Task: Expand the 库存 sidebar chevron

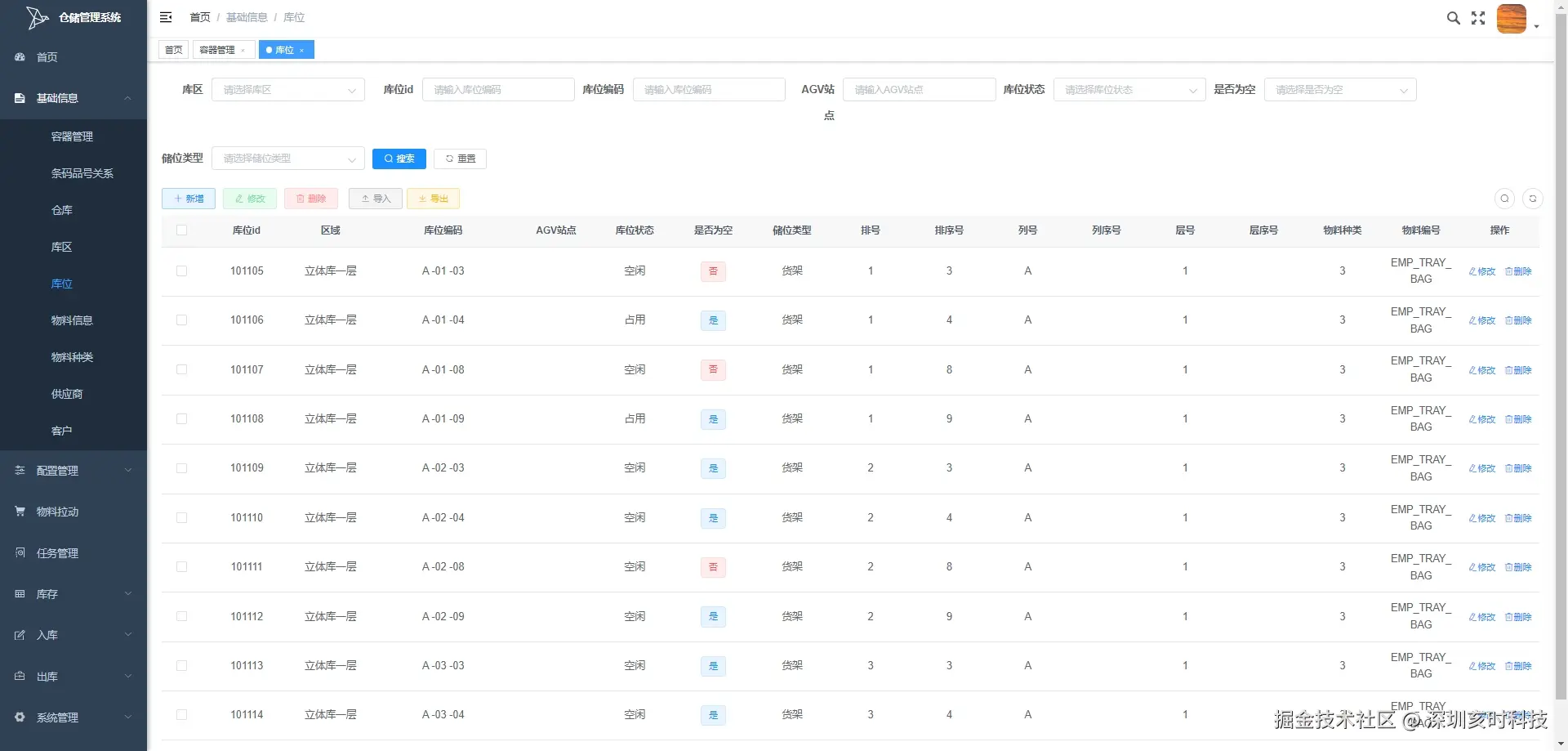Action: click(128, 594)
